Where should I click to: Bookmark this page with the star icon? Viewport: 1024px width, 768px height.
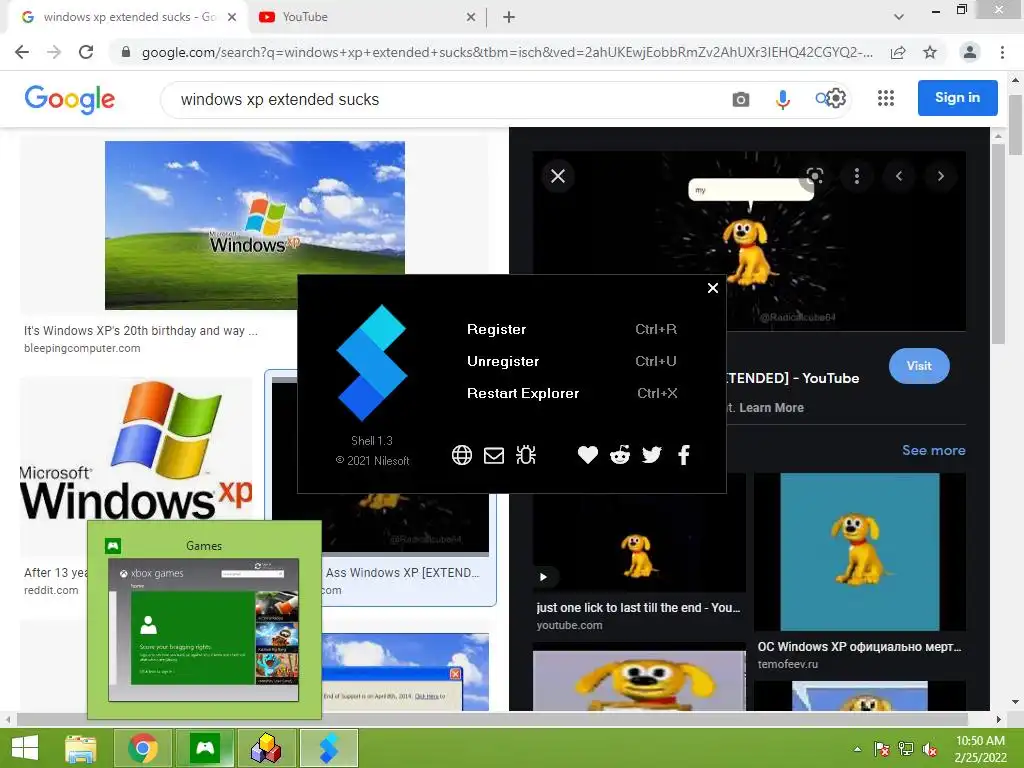click(x=930, y=52)
